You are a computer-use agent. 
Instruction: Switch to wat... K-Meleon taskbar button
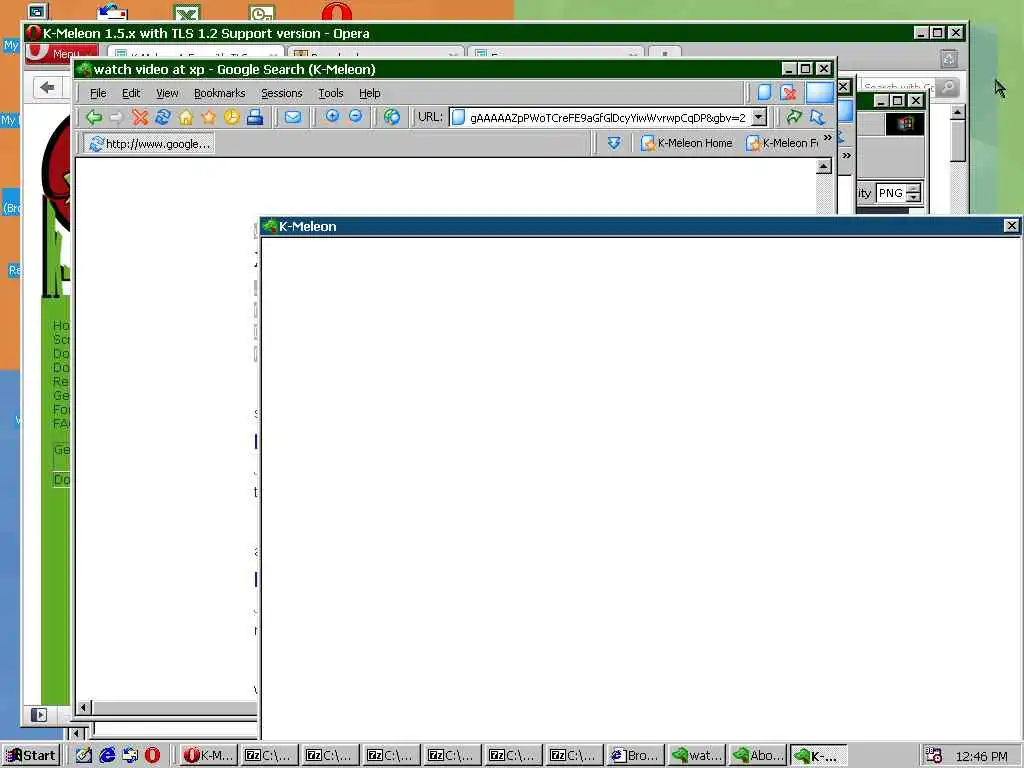click(x=697, y=755)
